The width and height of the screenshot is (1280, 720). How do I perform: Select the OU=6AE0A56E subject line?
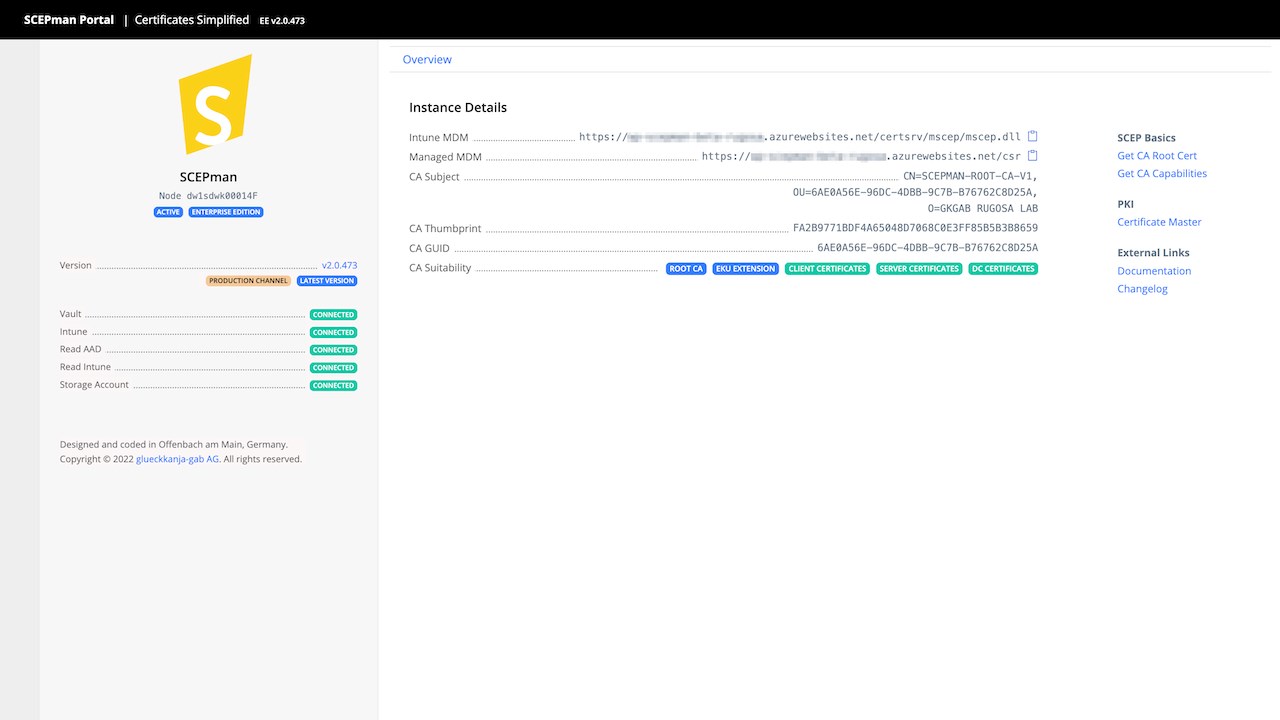click(915, 193)
